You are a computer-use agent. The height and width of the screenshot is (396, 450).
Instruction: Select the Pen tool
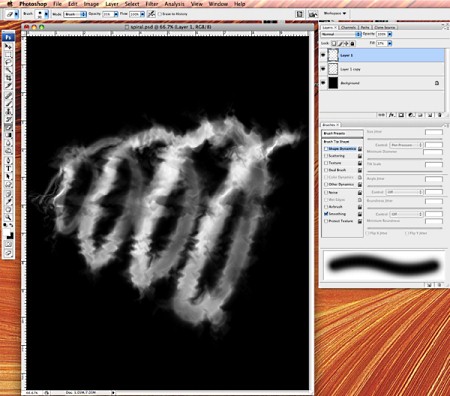[8, 161]
